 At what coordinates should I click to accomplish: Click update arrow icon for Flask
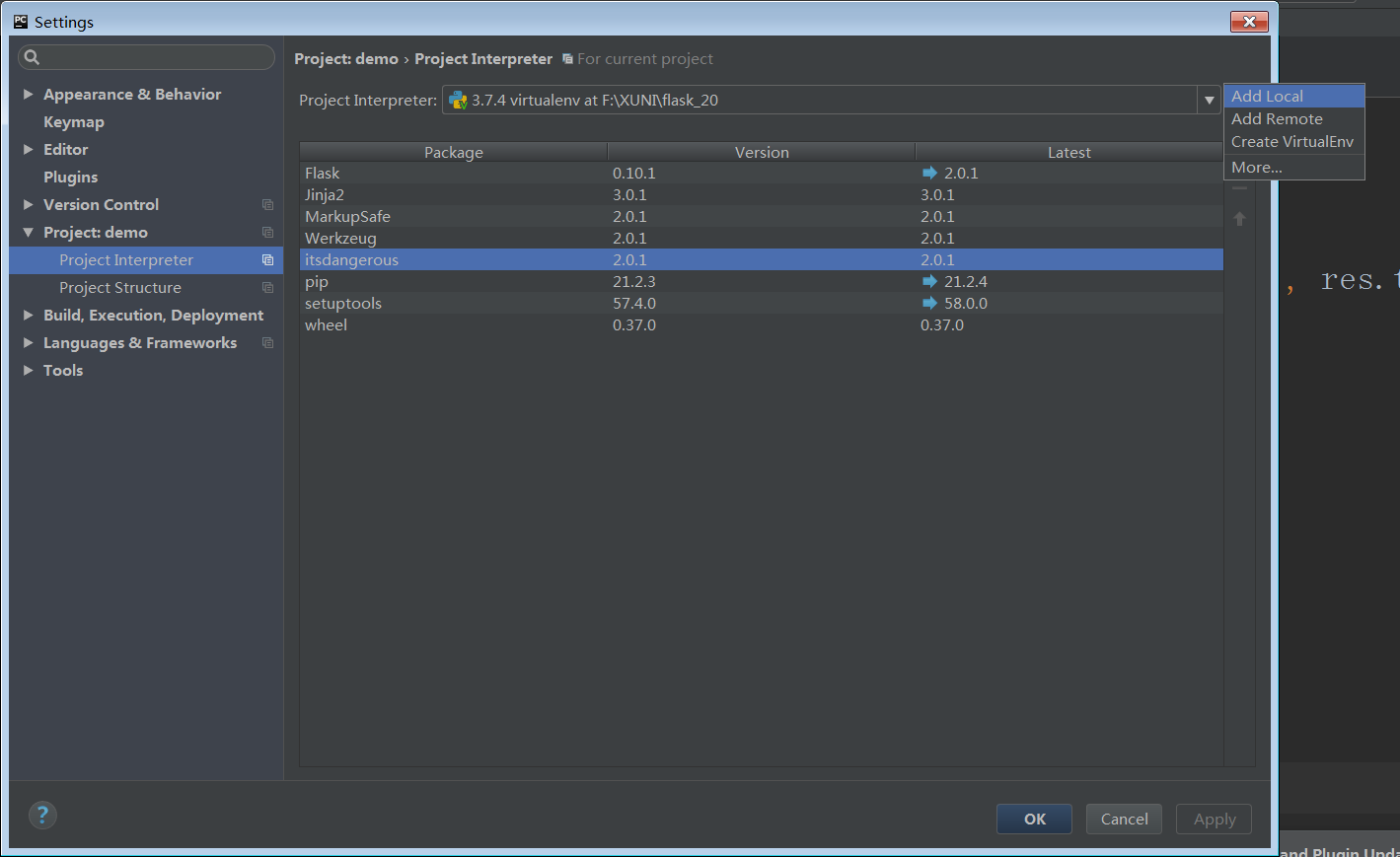[929, 173]
